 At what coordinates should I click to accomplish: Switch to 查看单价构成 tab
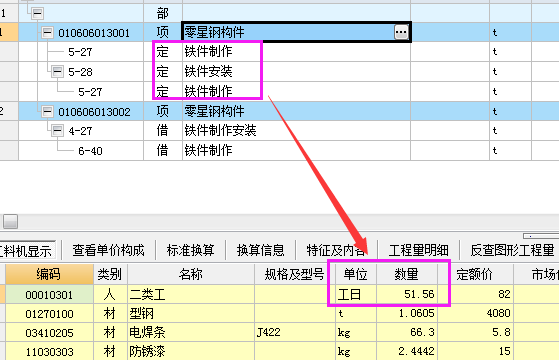[108, 250]
